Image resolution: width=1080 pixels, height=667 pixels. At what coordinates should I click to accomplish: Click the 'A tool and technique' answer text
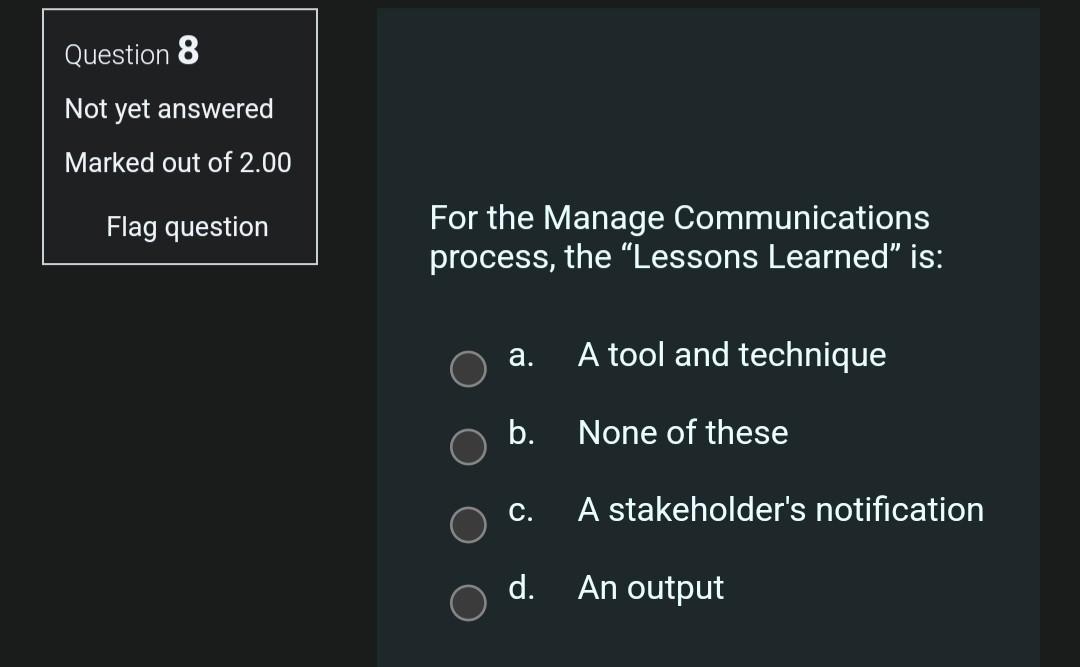coord(731,355)
